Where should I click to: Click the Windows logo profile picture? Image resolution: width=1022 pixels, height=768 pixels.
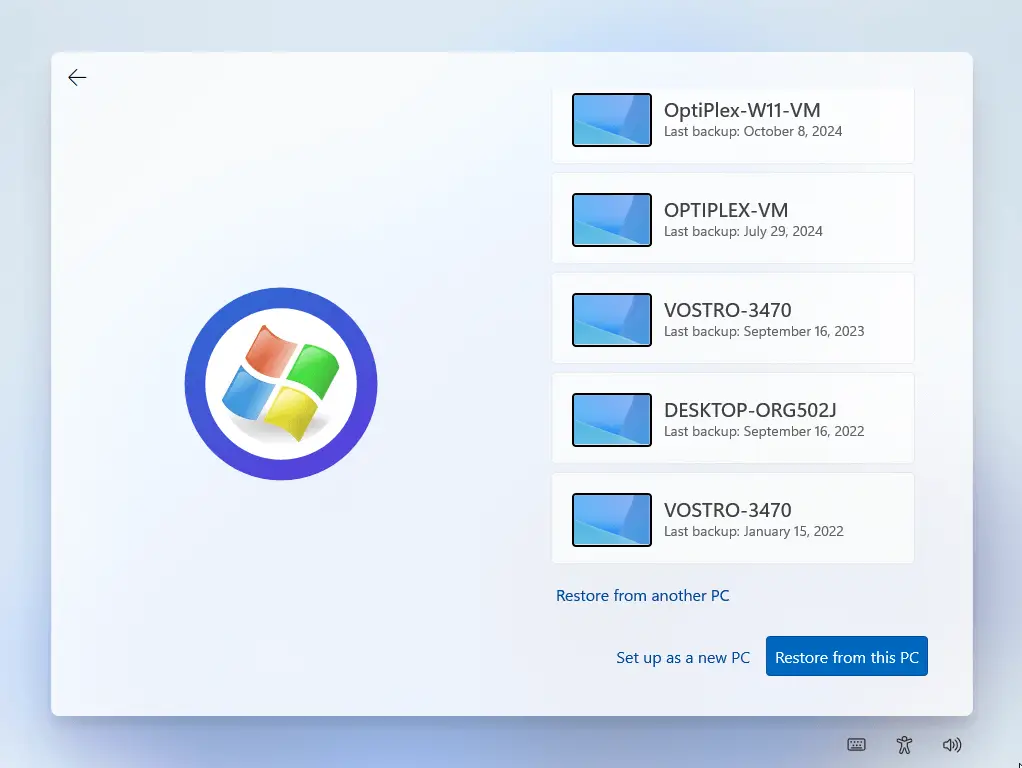tap(281, 384)
